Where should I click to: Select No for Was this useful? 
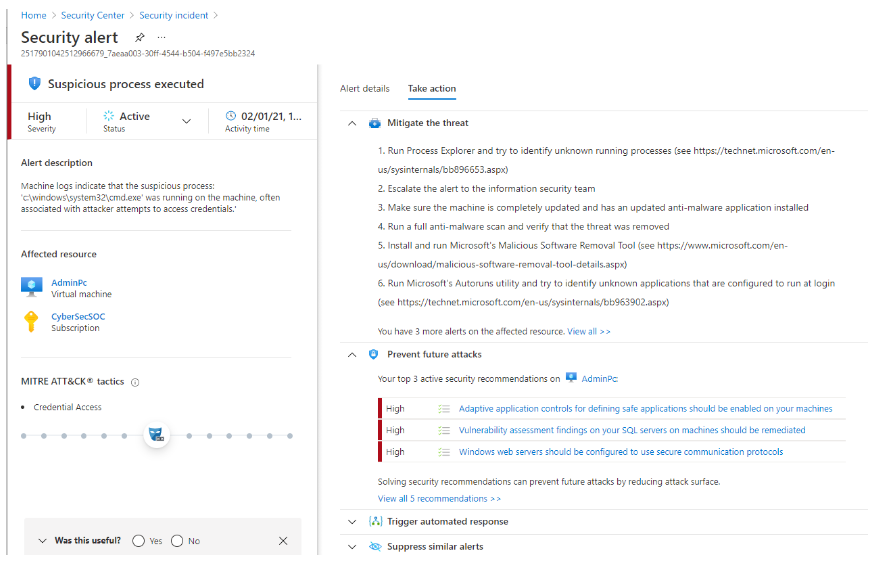[x=177, y=541]
